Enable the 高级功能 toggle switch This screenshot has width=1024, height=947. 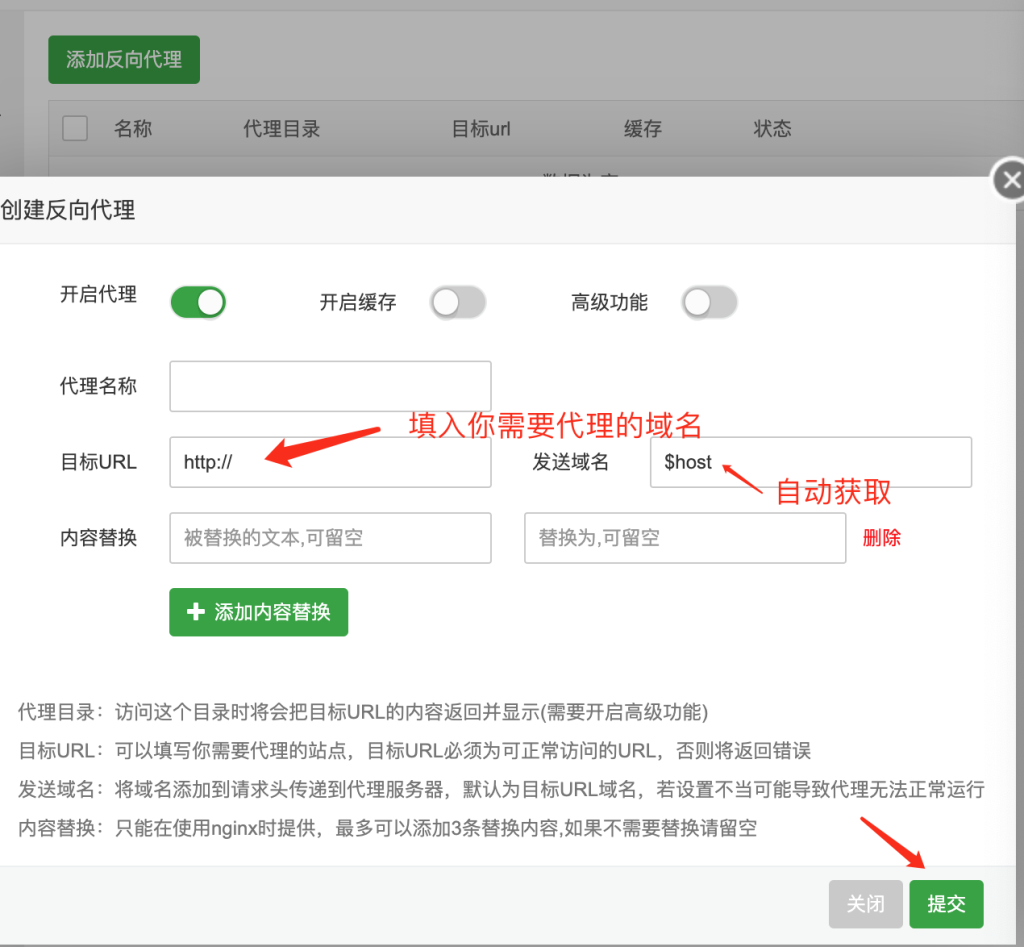click(710, 302)
